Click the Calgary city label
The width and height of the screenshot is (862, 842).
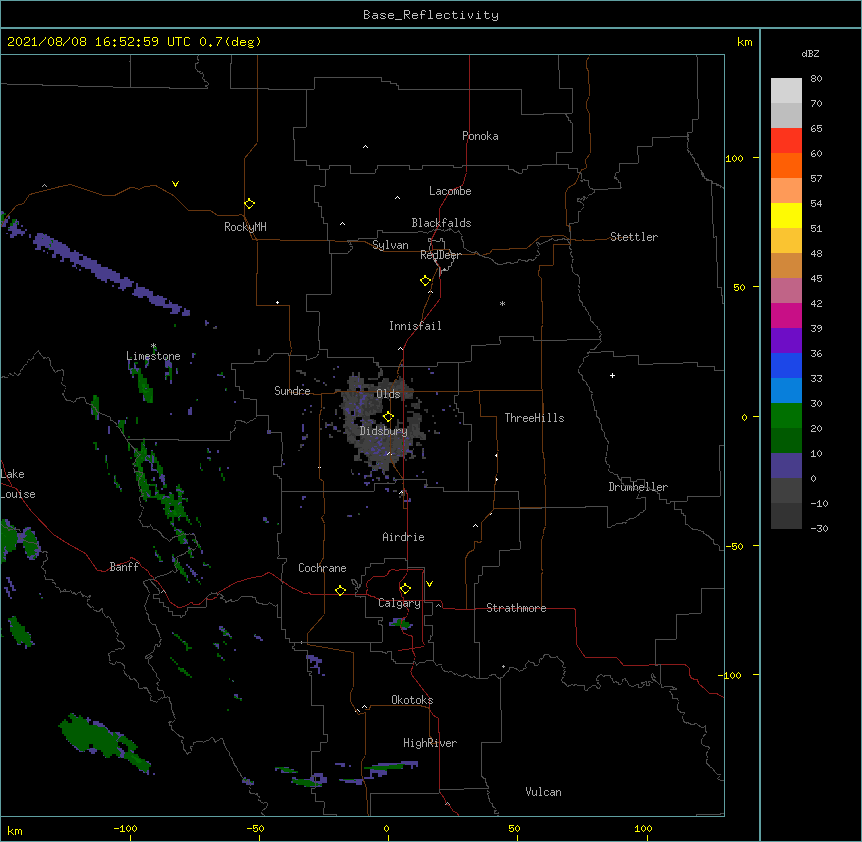[x=399, y=603]
